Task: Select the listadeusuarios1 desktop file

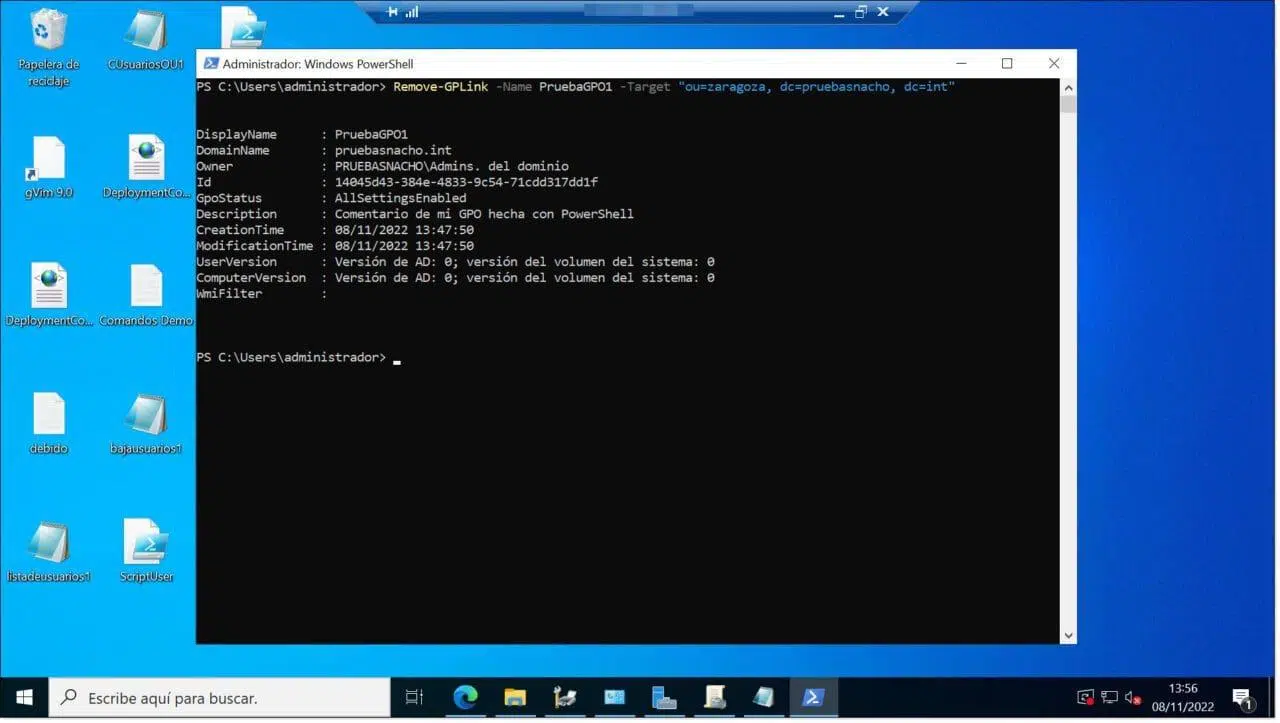Action: click(48, 543)
